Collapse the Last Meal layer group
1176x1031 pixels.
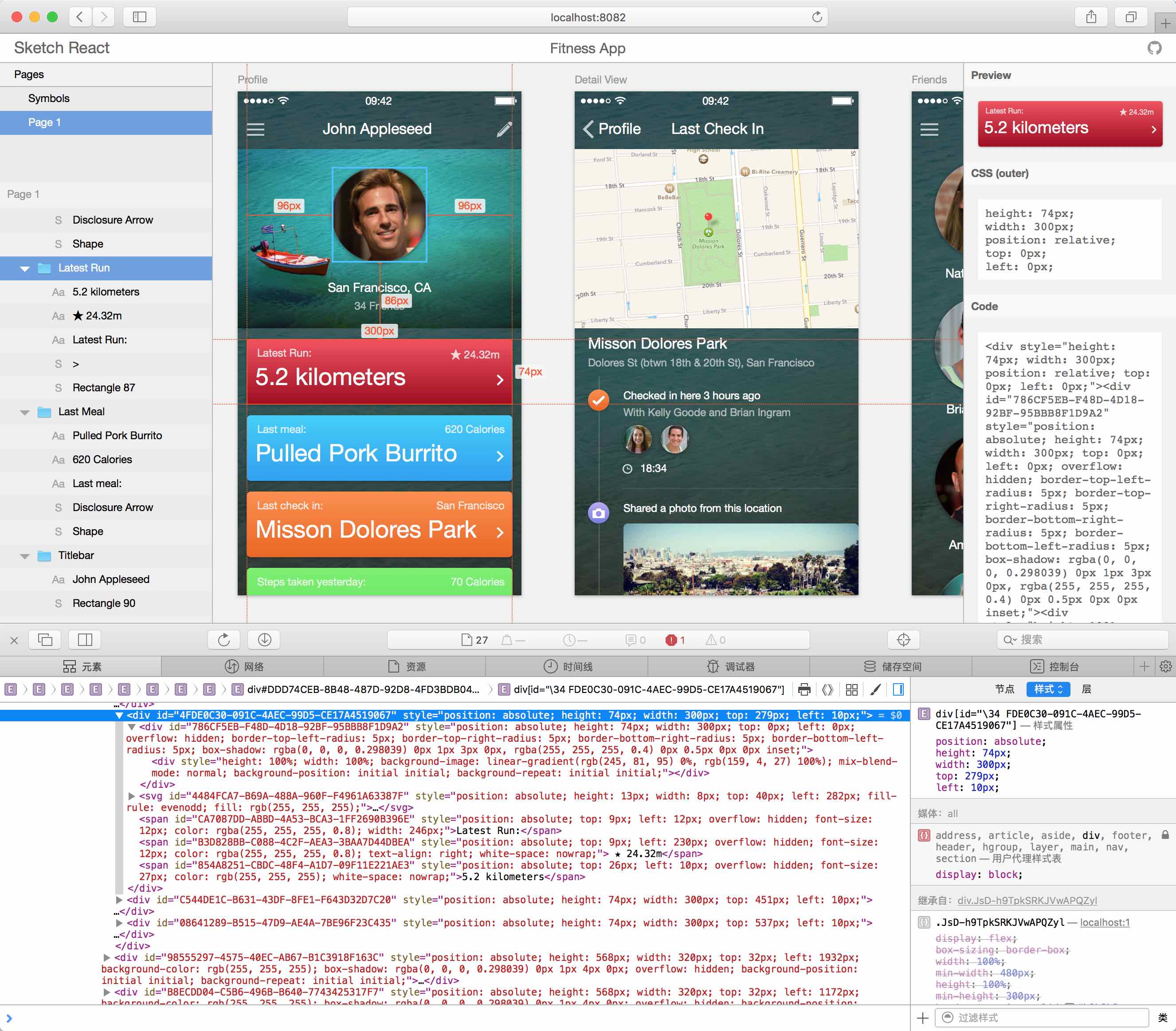coord(25,413)
